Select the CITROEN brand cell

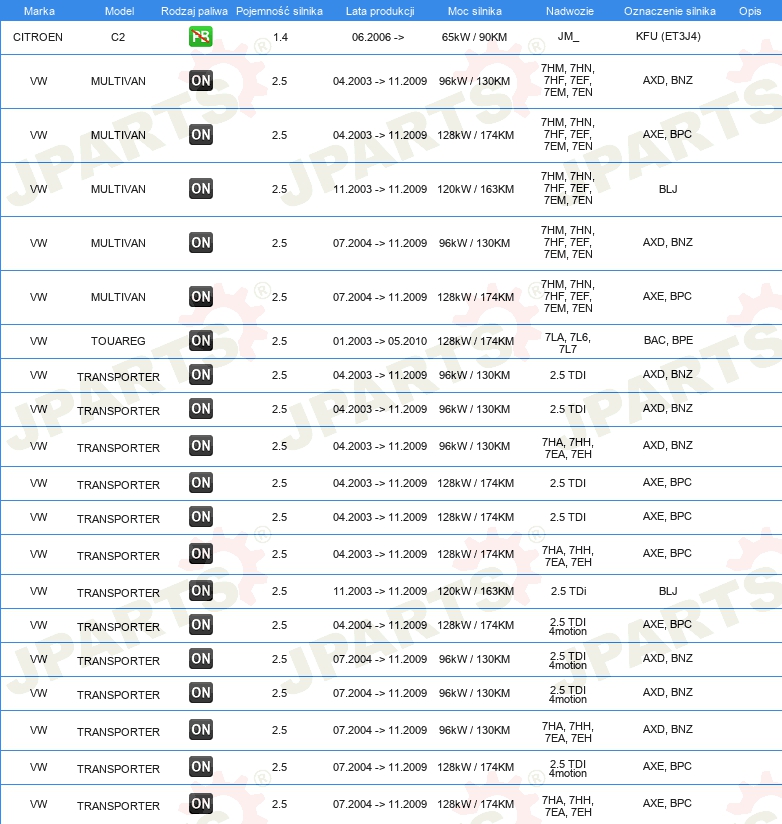(38, 37)
